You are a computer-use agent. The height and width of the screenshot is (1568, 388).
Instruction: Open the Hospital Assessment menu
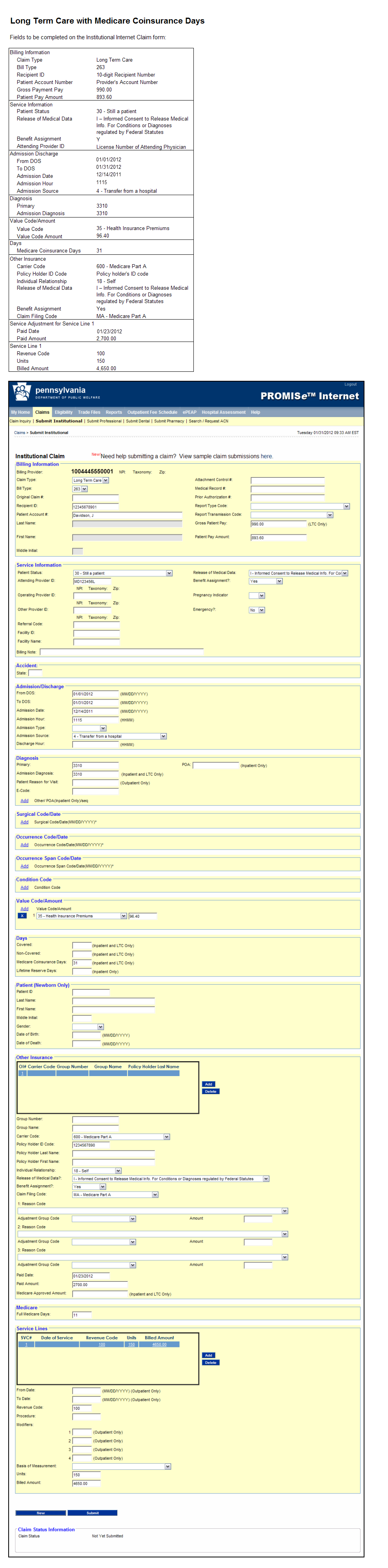click(223, 412)
